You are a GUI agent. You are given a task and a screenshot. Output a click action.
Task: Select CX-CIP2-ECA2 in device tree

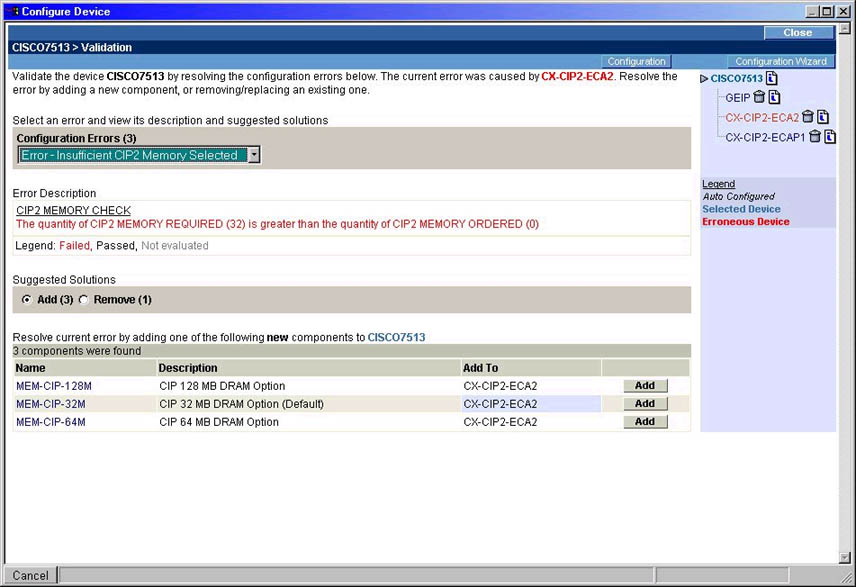click(x=762, y=117)
